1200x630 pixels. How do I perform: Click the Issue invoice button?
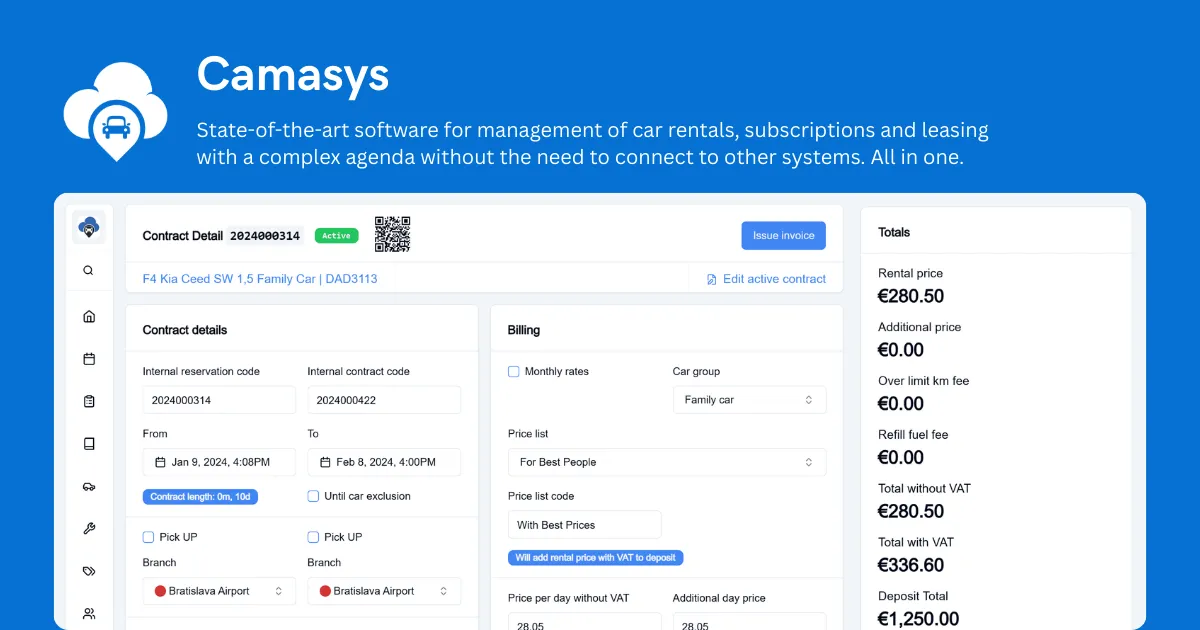(x=783, y=235)
